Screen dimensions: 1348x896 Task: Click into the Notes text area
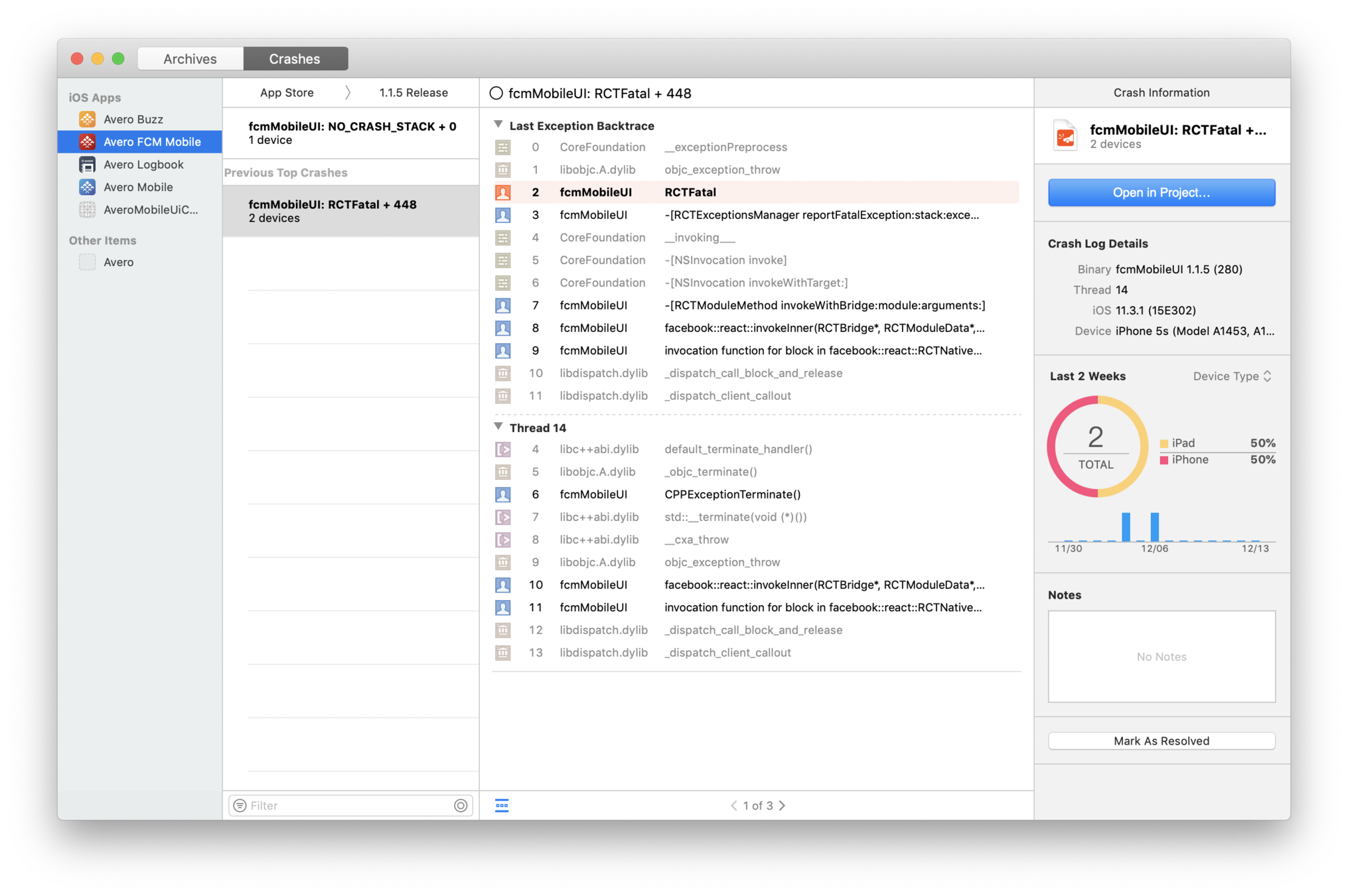(x=1161, y=656)
